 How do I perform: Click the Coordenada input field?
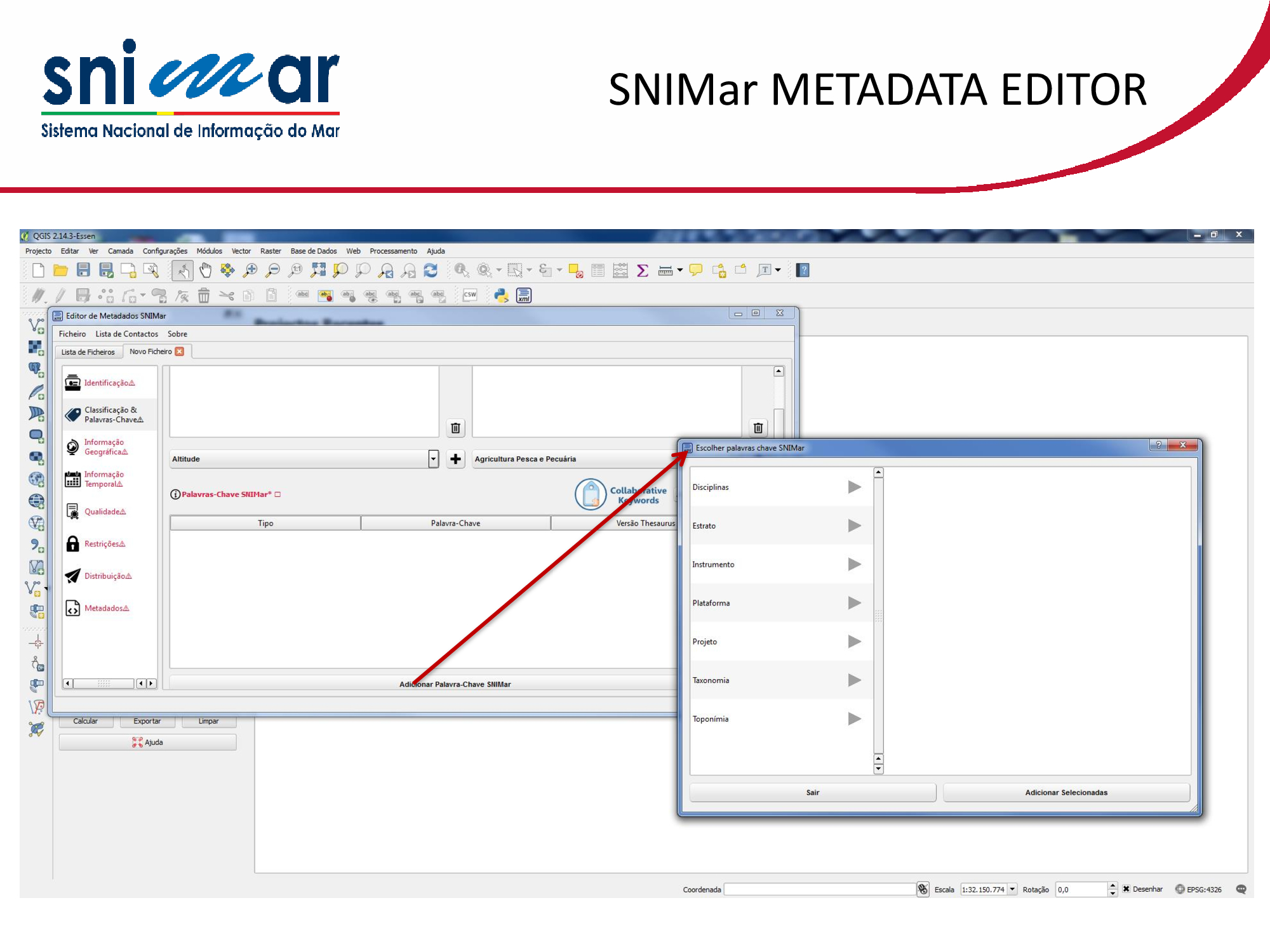click(819, 889)
